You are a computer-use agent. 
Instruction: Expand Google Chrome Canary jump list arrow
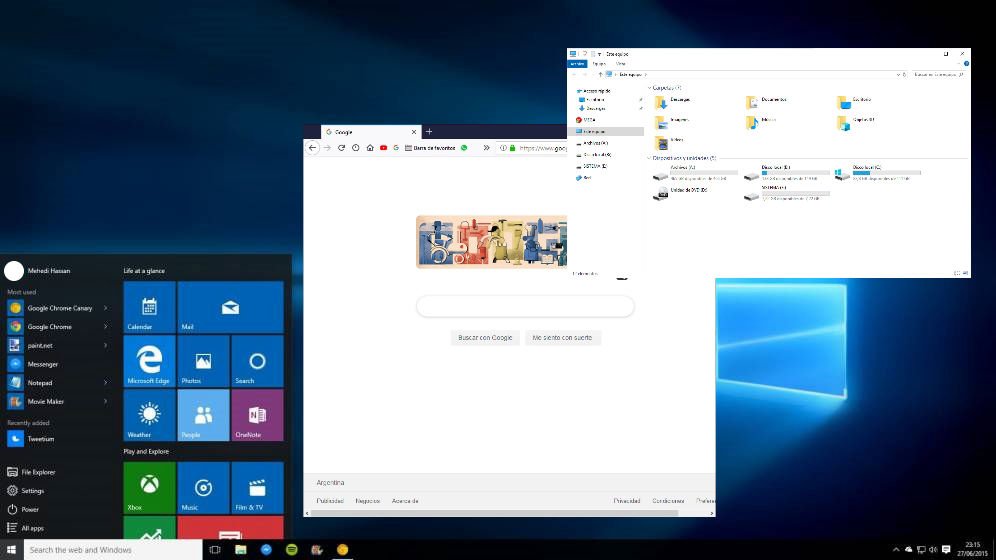tap(106, 308)
